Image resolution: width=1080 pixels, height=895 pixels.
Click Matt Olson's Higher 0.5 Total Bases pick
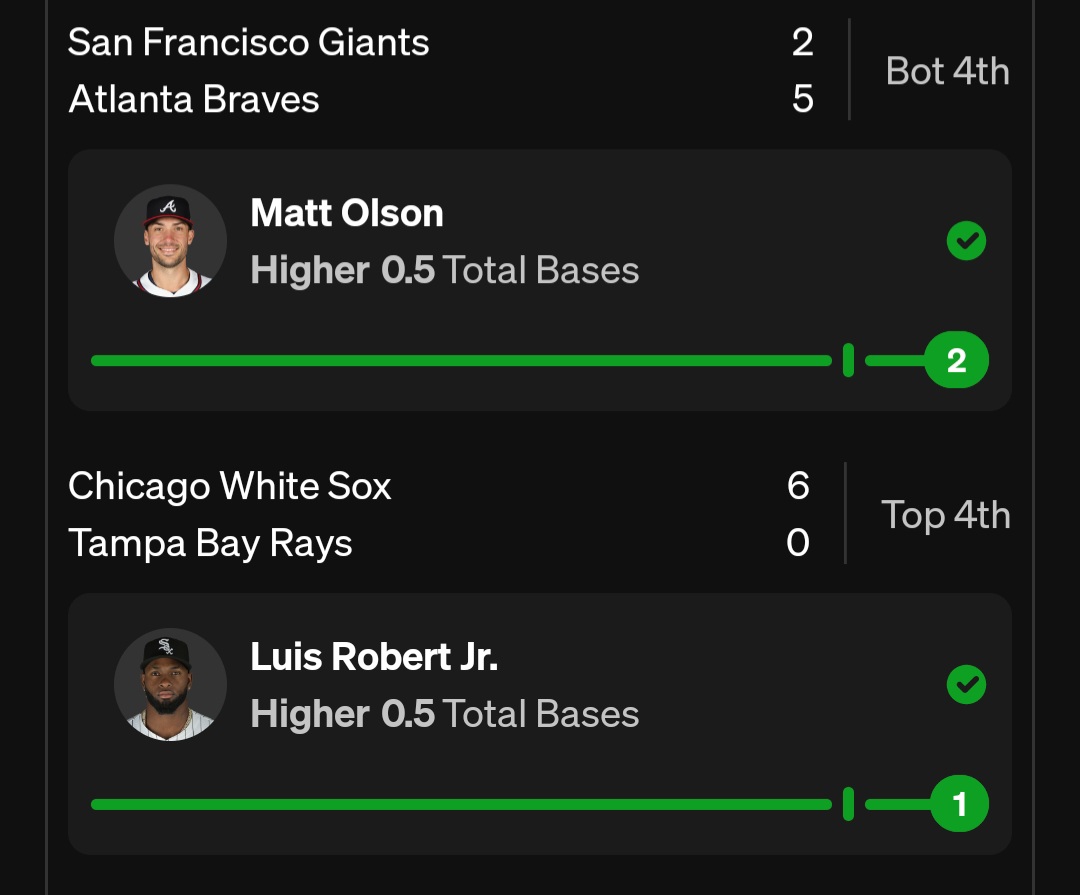[444, 270]
